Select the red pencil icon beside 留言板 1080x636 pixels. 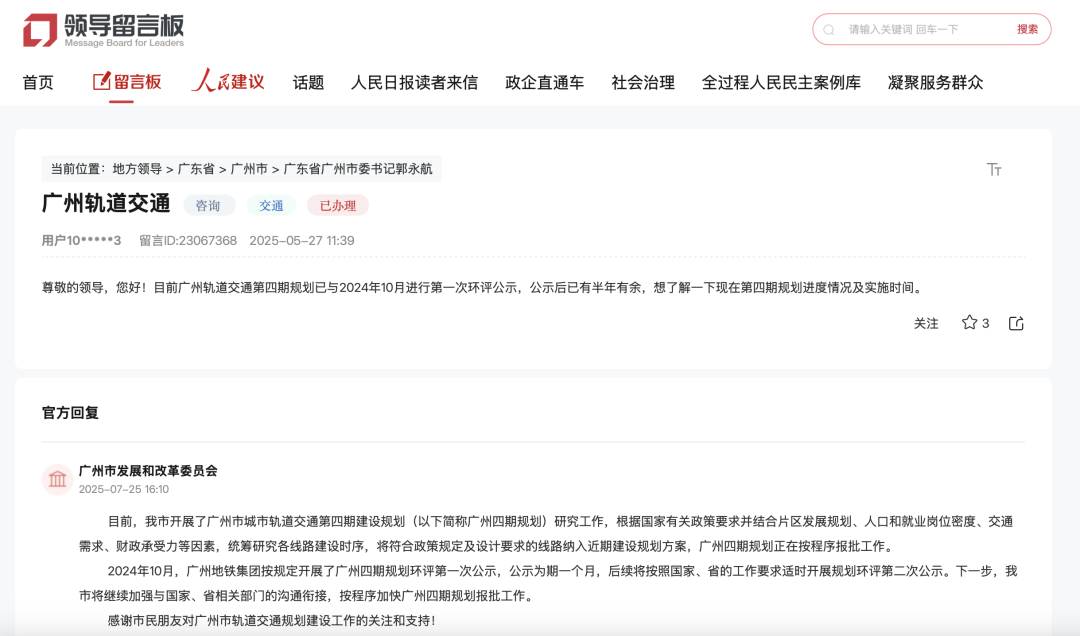100,82
